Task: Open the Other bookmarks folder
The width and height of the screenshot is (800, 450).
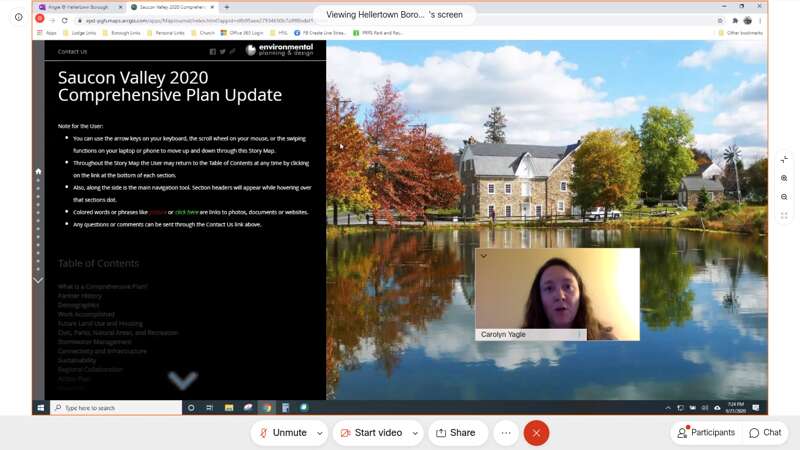Action: [x=740, y=33]
